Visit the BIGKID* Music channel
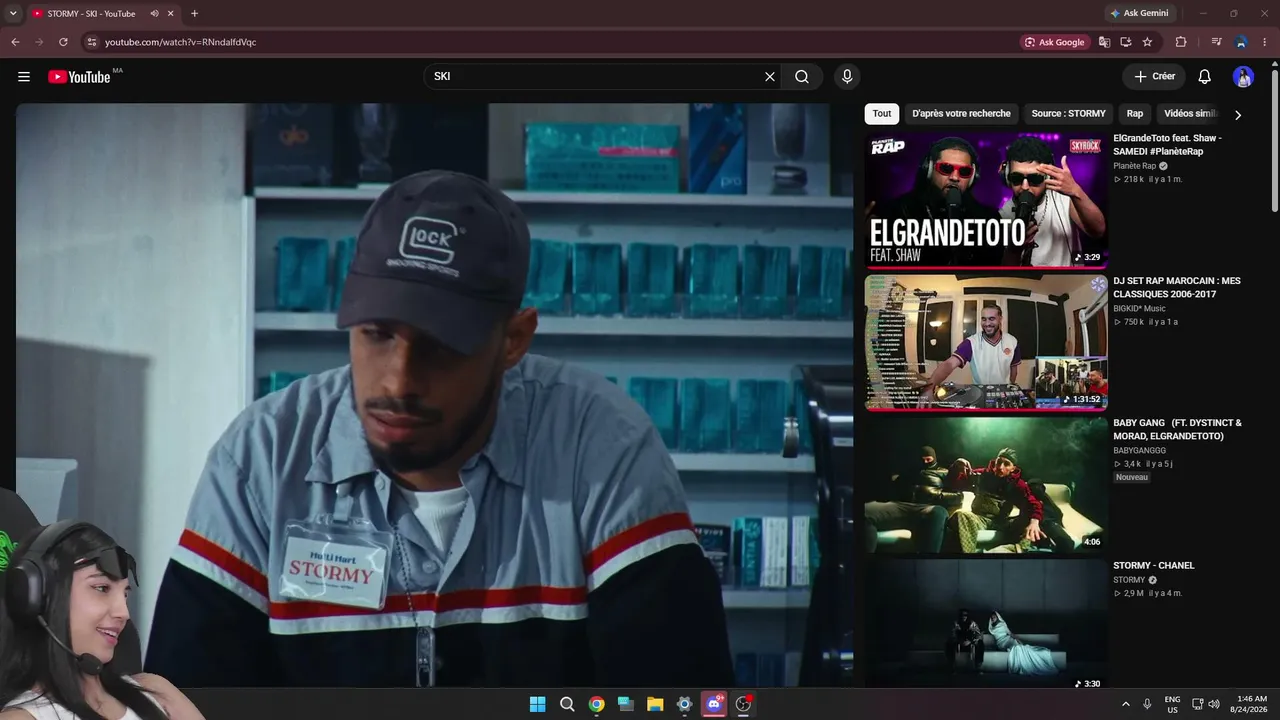The width and height of the screenshot is (1280, 720). [x=1139, y=309]
